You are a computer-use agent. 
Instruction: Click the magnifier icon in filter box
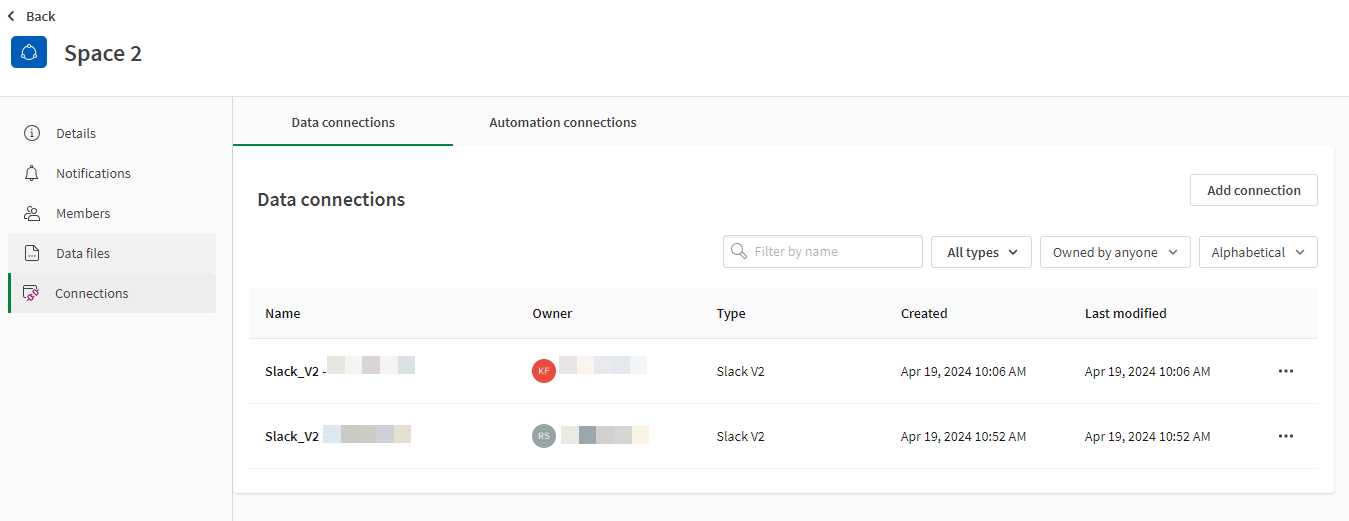pyautogui.click(x=739, y=251)
